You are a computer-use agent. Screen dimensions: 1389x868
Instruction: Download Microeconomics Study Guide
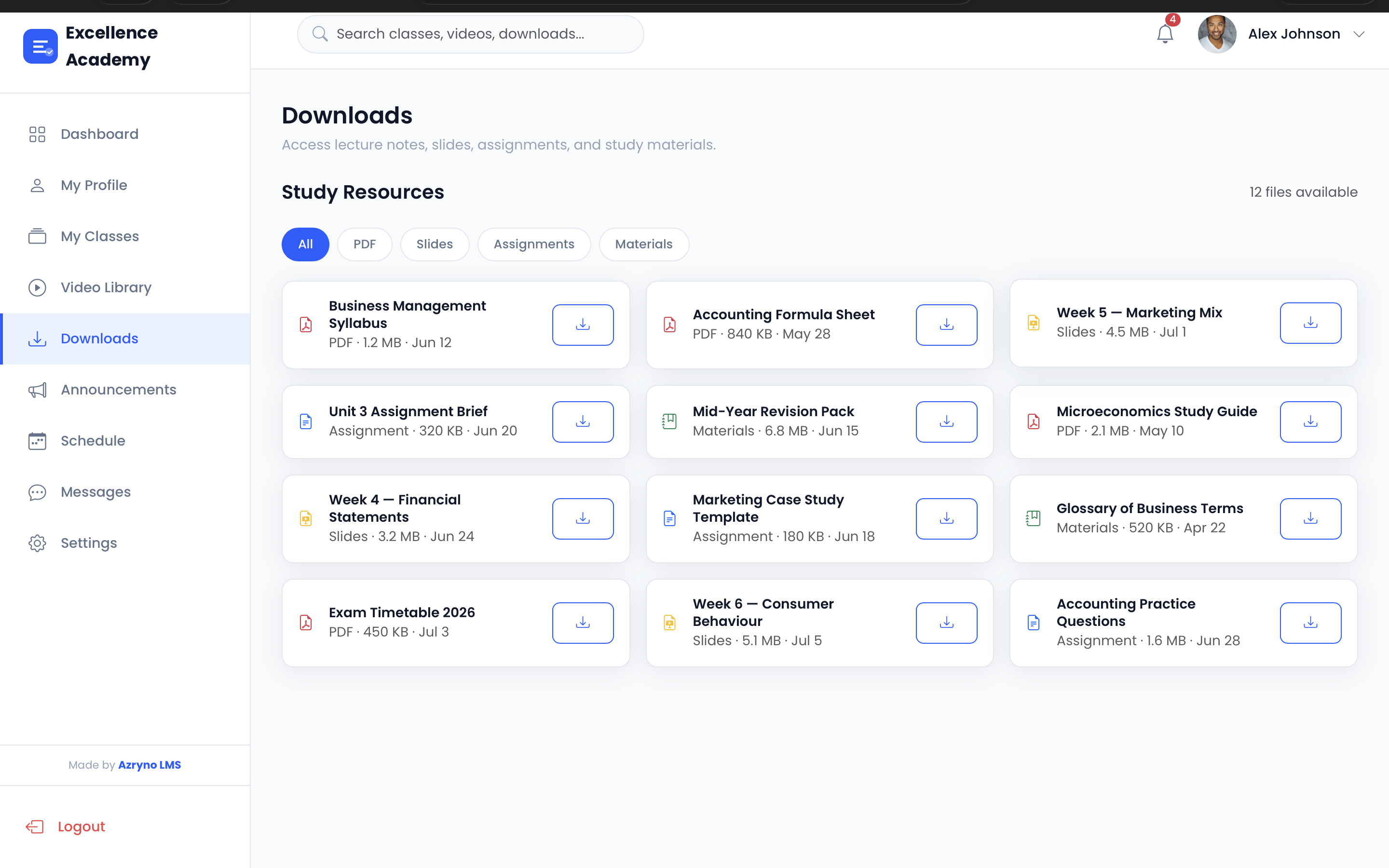[x=1310, y=421]
